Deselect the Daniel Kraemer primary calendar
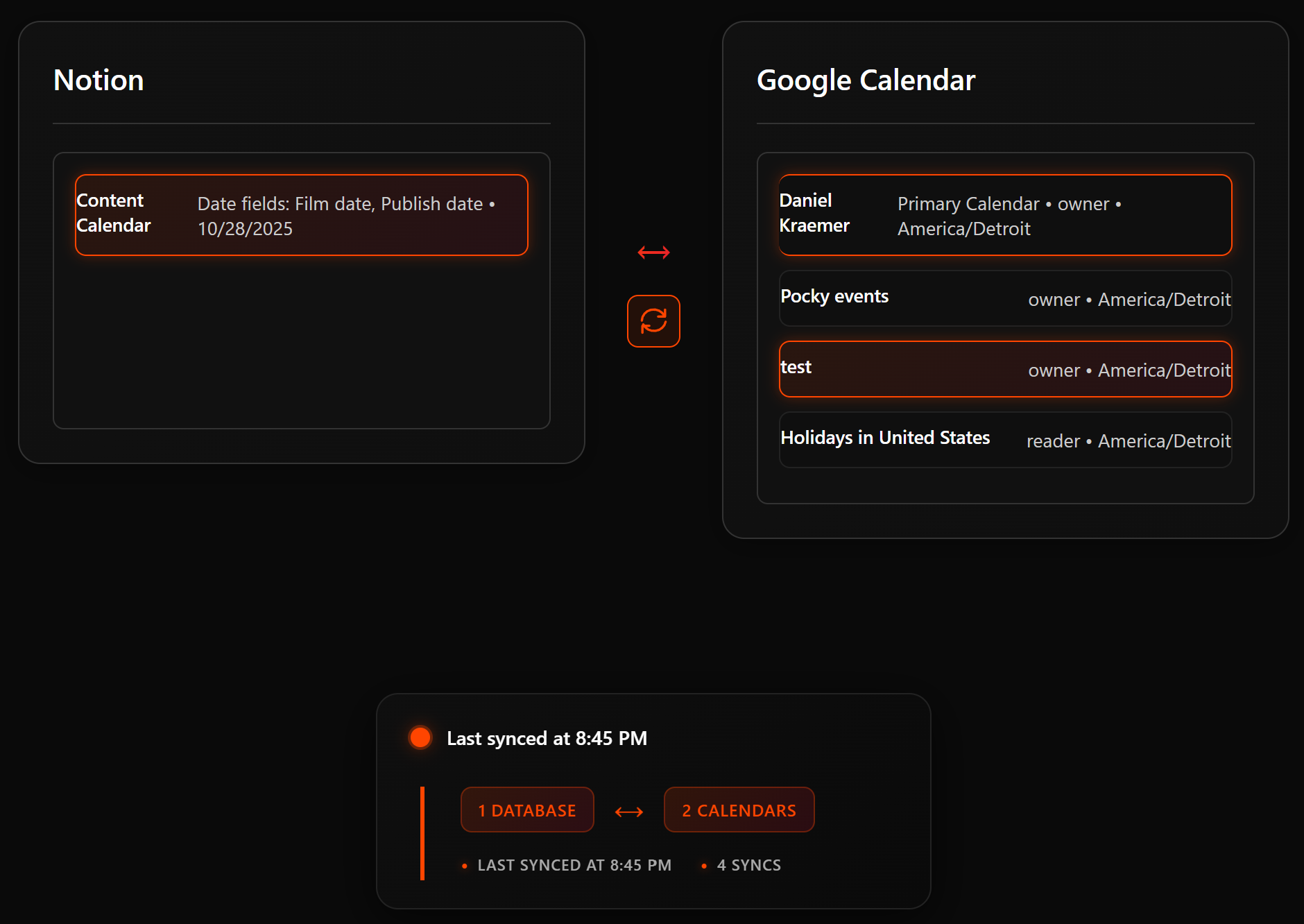1304x924 pixels. [x=1005, y=215]
